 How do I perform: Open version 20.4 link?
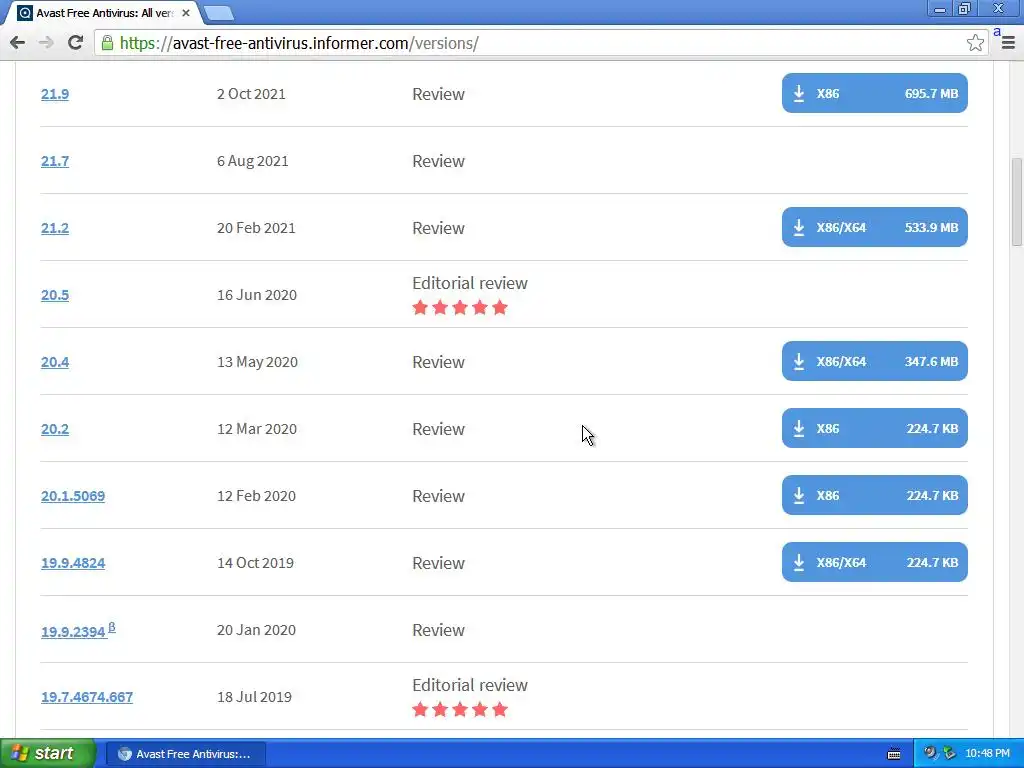point(55,362)
